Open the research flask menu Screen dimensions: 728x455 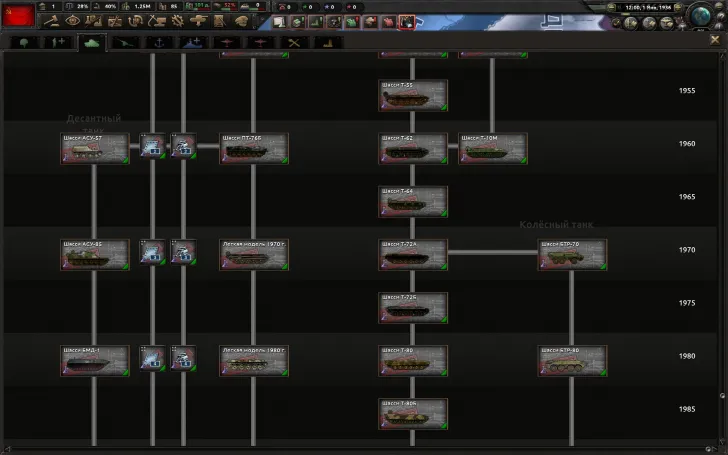coord(93,21)
